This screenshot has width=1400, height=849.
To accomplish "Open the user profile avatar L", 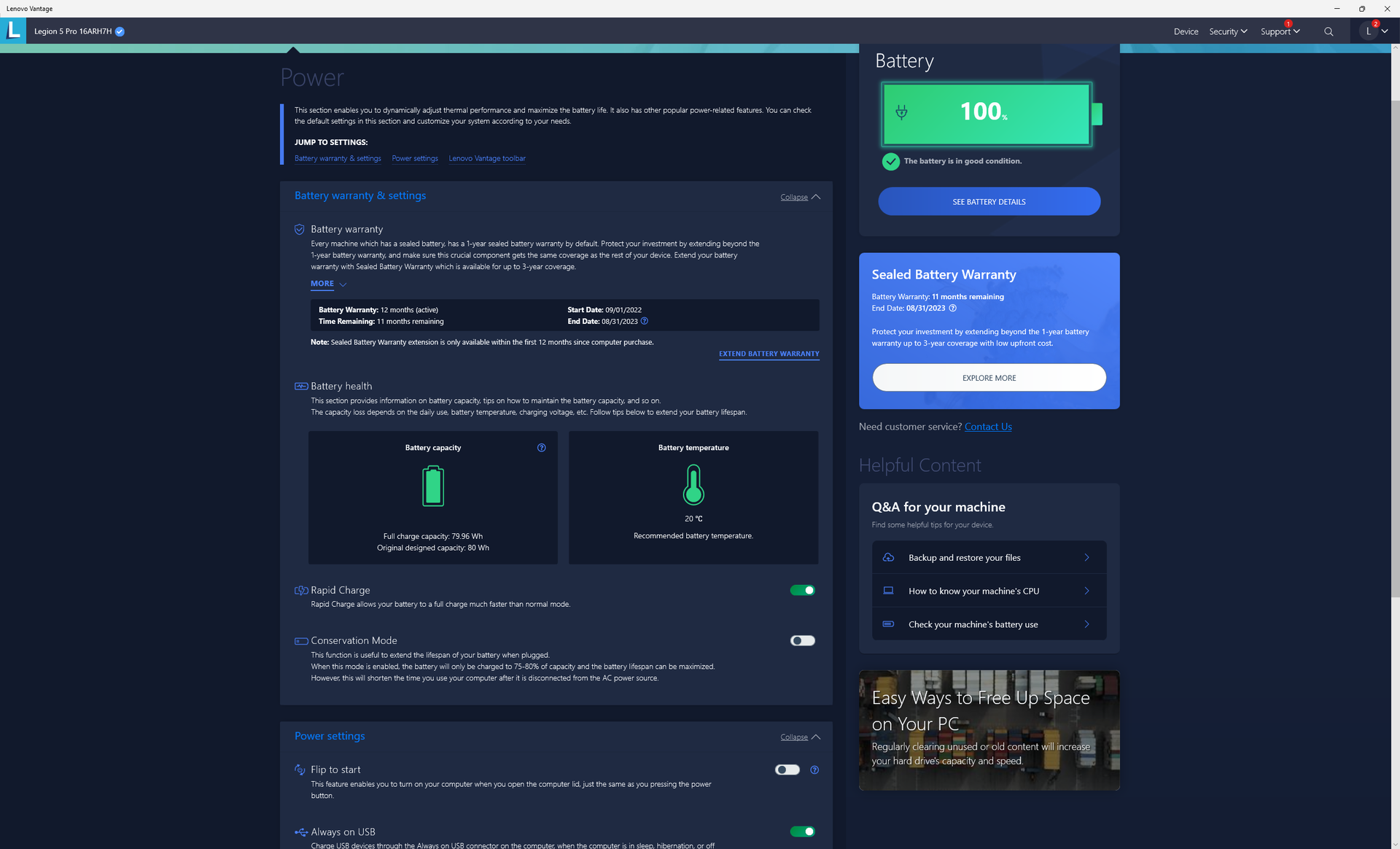I will coord(1369,31).
